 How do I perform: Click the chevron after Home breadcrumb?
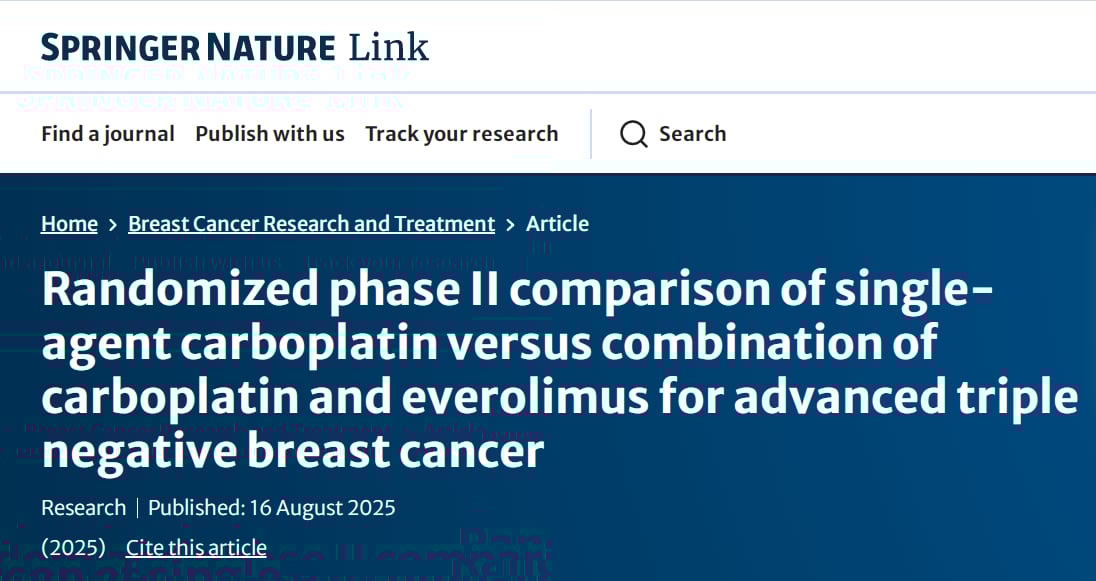point(113,225)
